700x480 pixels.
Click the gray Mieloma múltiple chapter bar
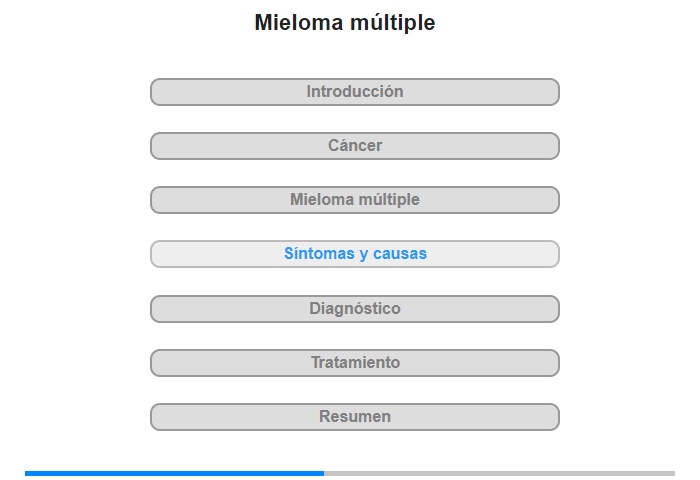354,200
